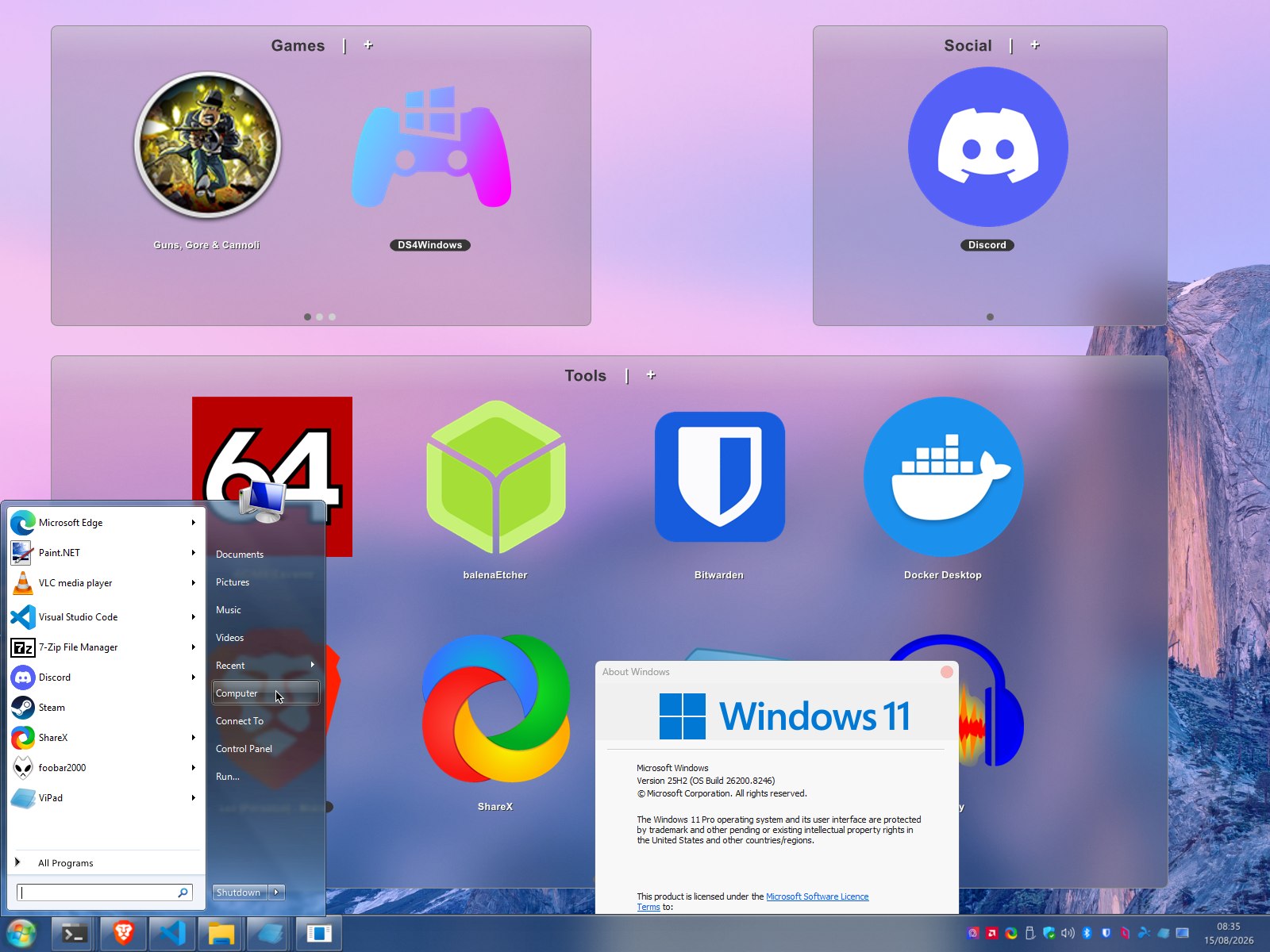This screenshot has width=1270, height=952.
Task: Expand Visual Studio Code submenu arrow
Action: [193, 617]
